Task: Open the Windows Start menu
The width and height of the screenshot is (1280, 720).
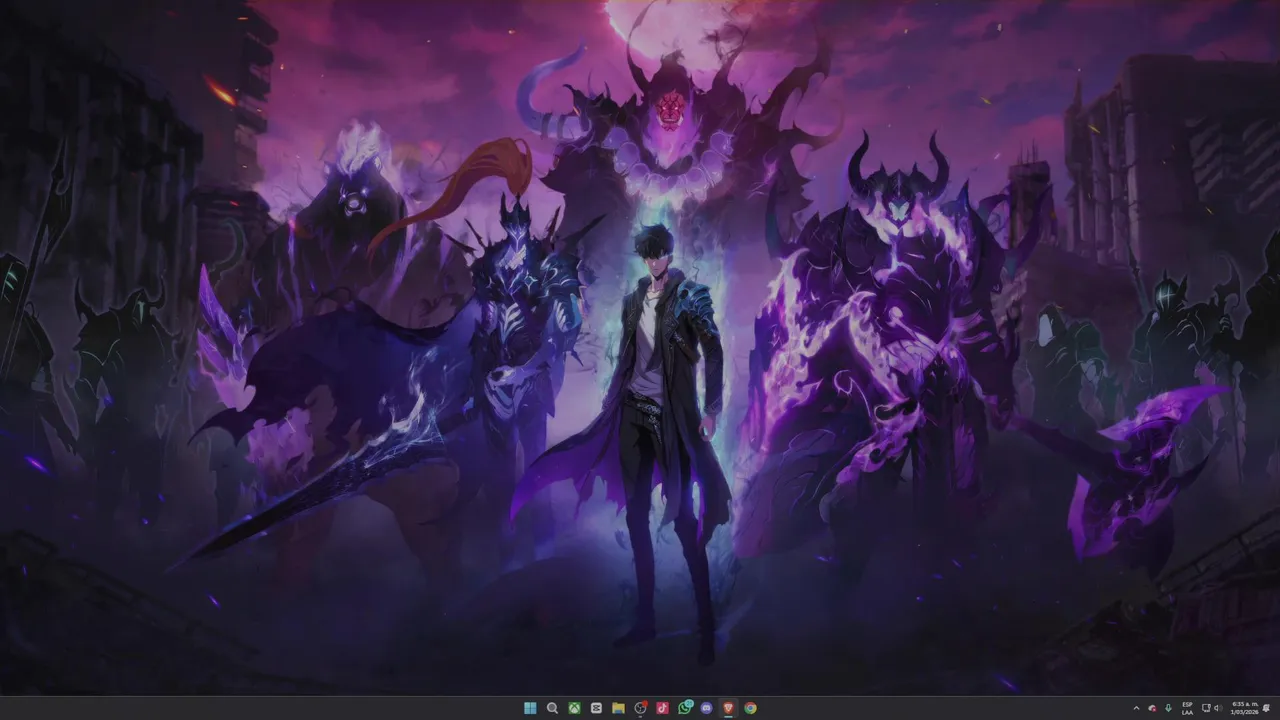Action: point(530,708)
